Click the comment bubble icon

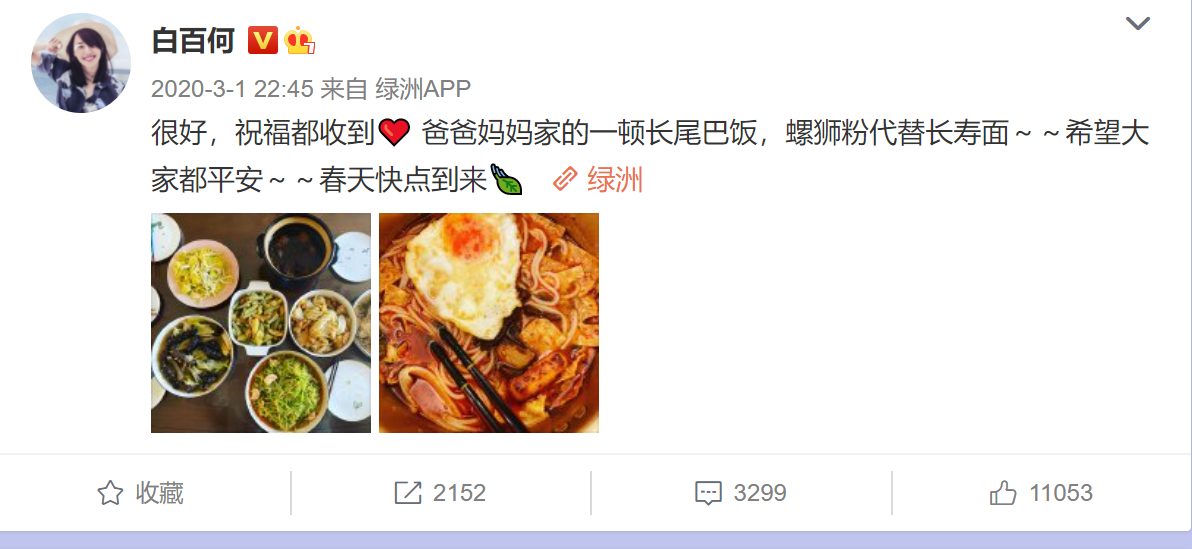(709, 493)
